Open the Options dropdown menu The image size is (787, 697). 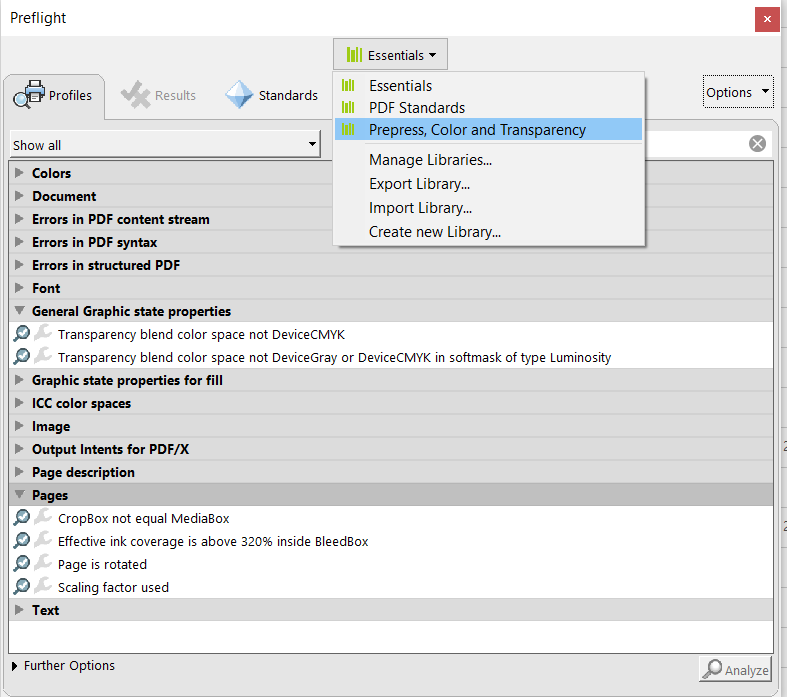(738, 92)
